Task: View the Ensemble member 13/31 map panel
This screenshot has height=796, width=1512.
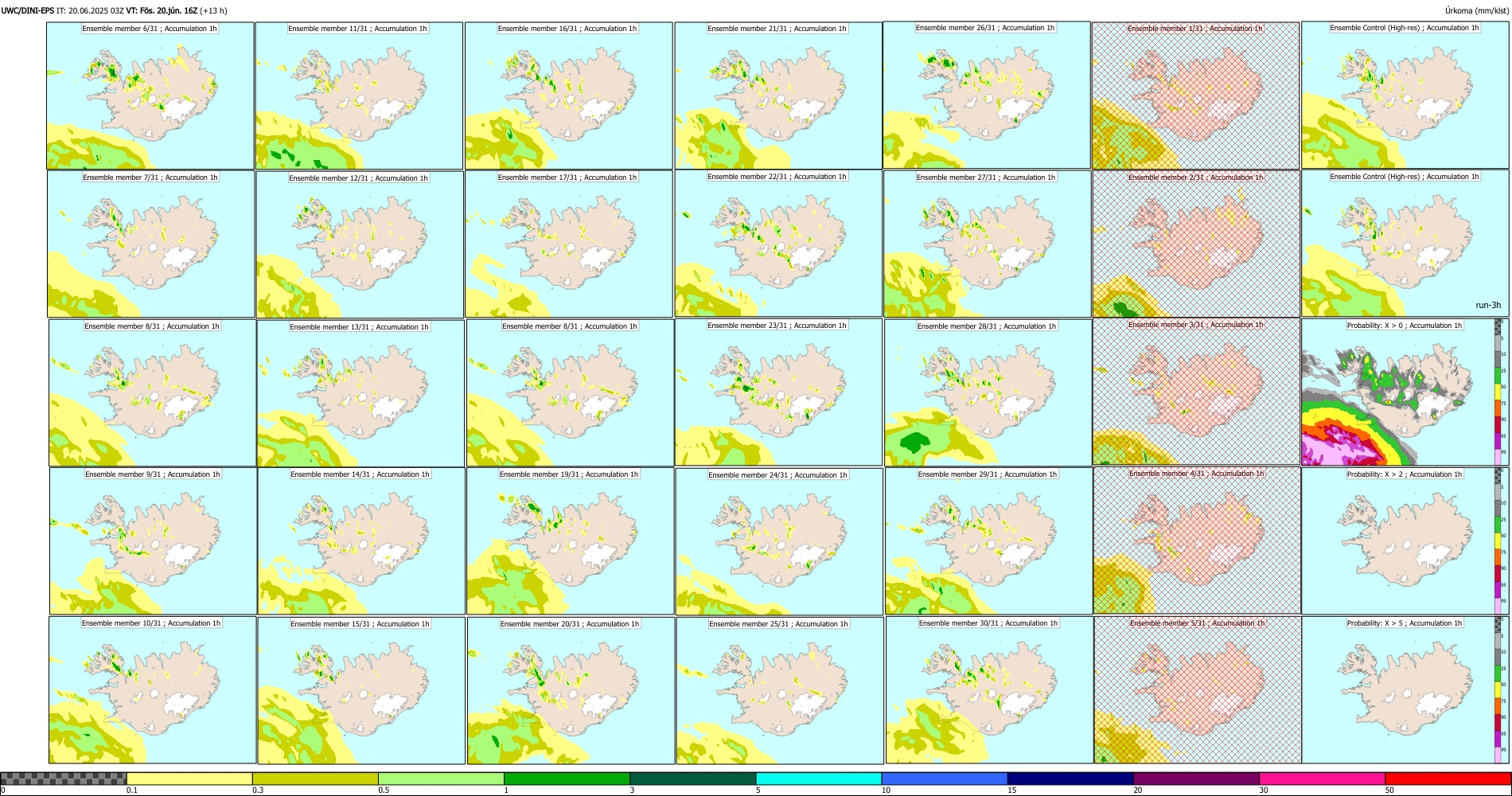Action: (x=360, y=393)
